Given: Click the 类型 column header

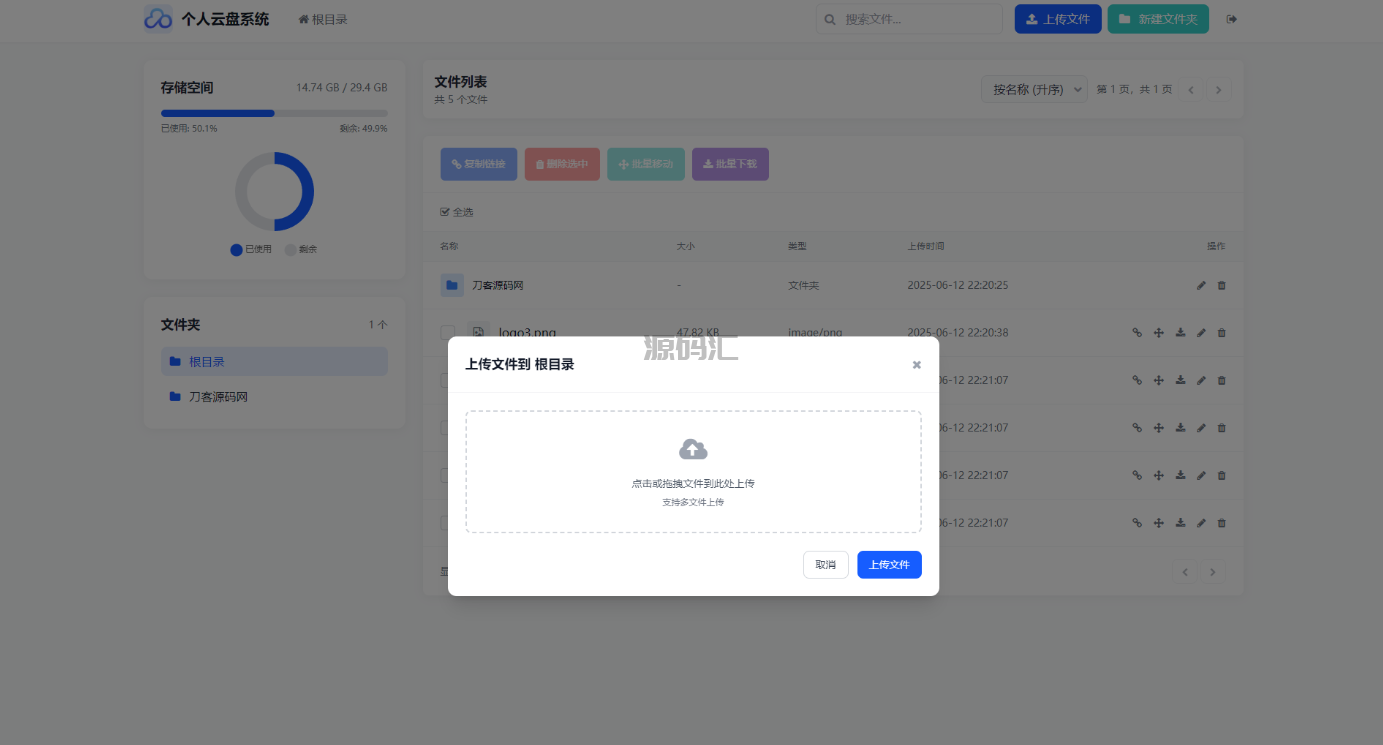Looking at the screenshot, I should [797, 246].
